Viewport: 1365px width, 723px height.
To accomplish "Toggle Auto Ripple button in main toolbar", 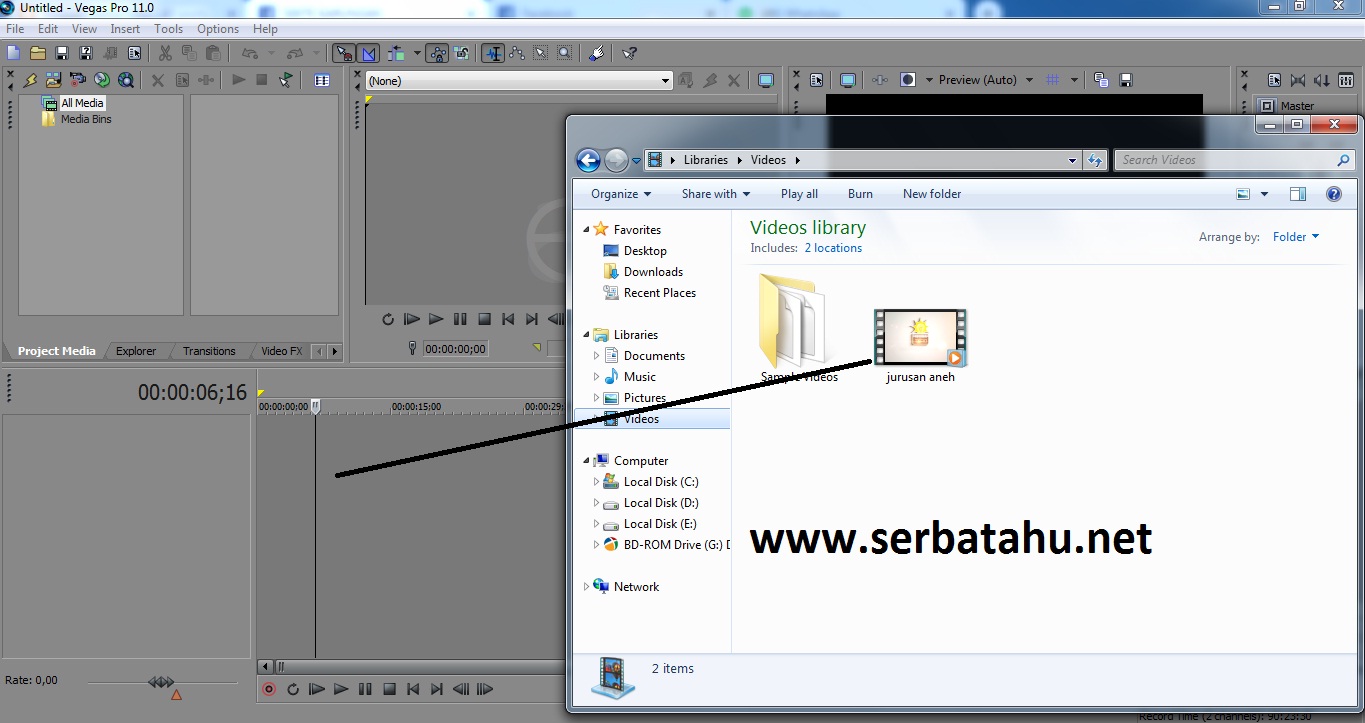I will (397, 53).
